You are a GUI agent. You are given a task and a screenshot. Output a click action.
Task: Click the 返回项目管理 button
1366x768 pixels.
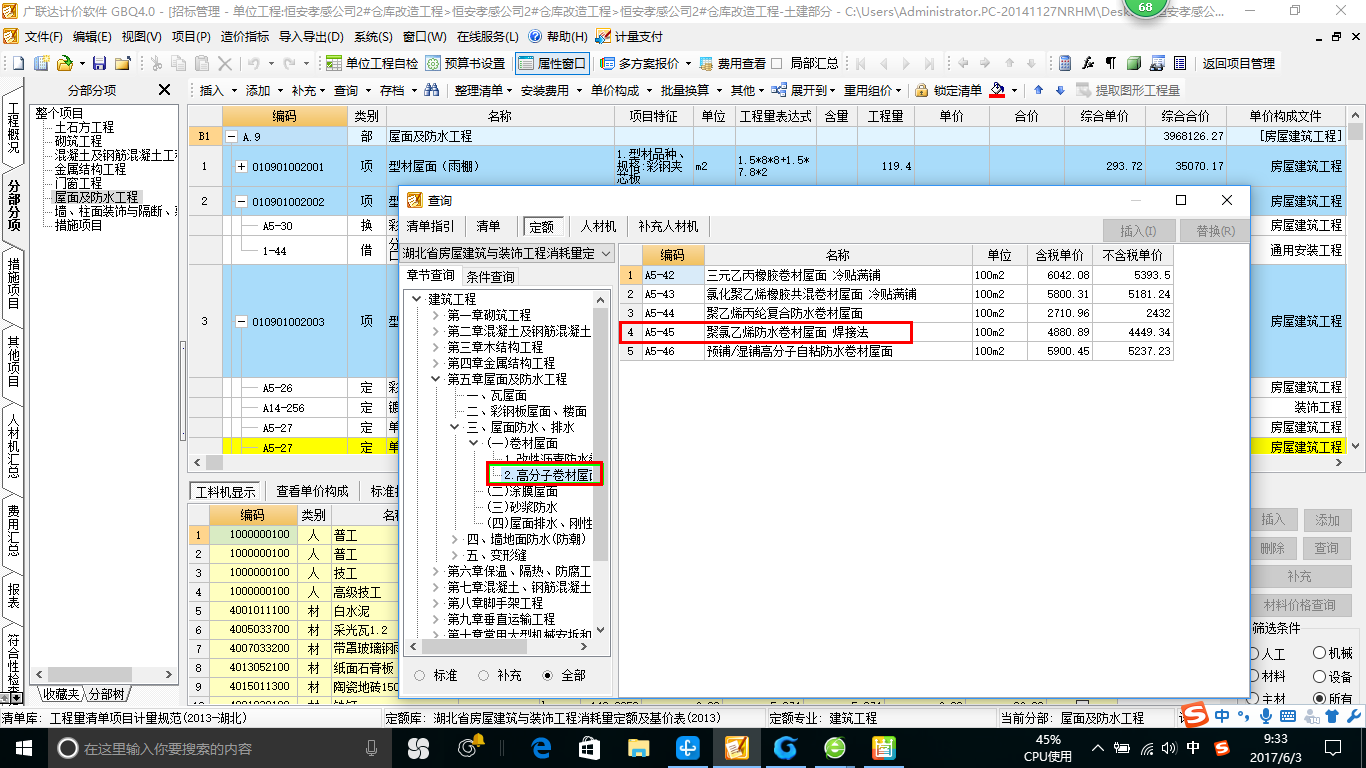[1238, 63]
